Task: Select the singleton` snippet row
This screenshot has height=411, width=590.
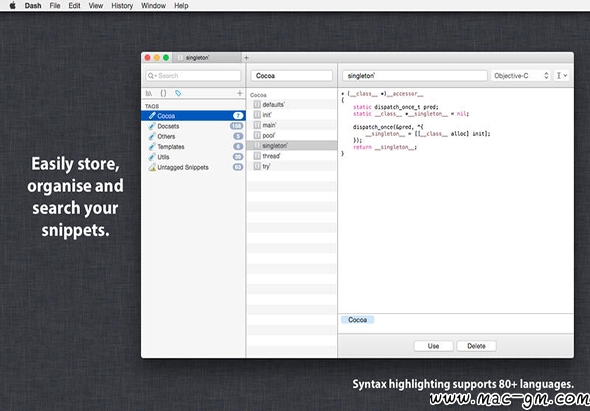Action: (x=292, y=145)
